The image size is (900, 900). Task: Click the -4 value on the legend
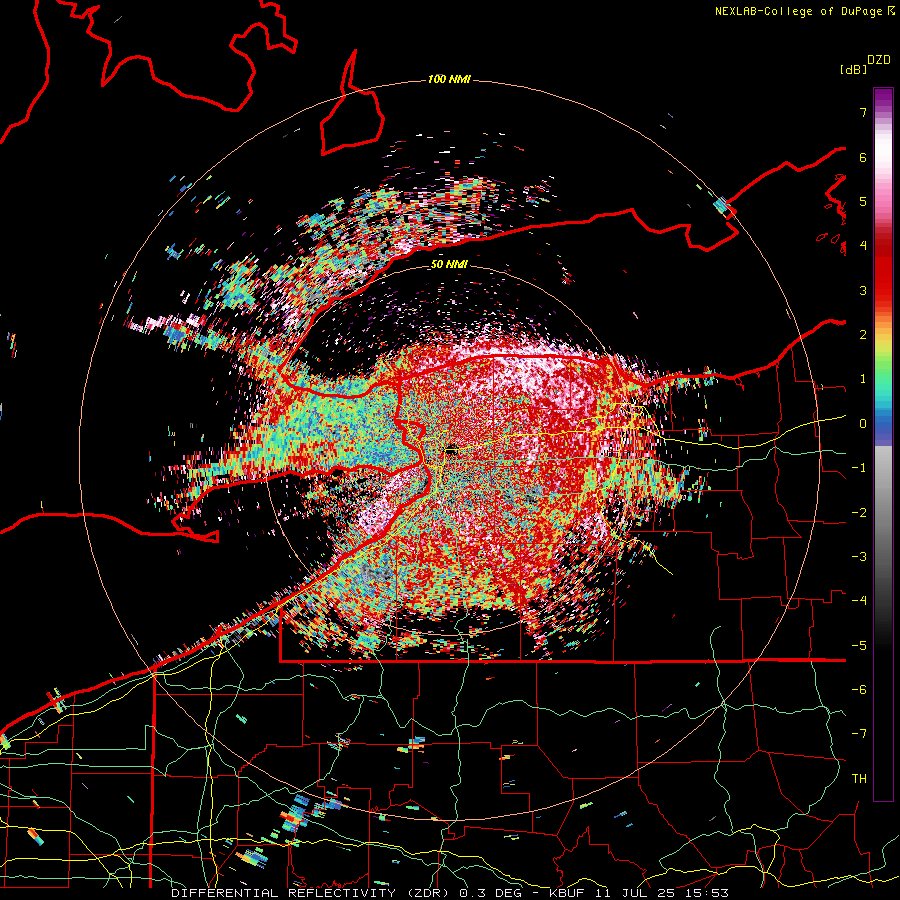[859, 601]
